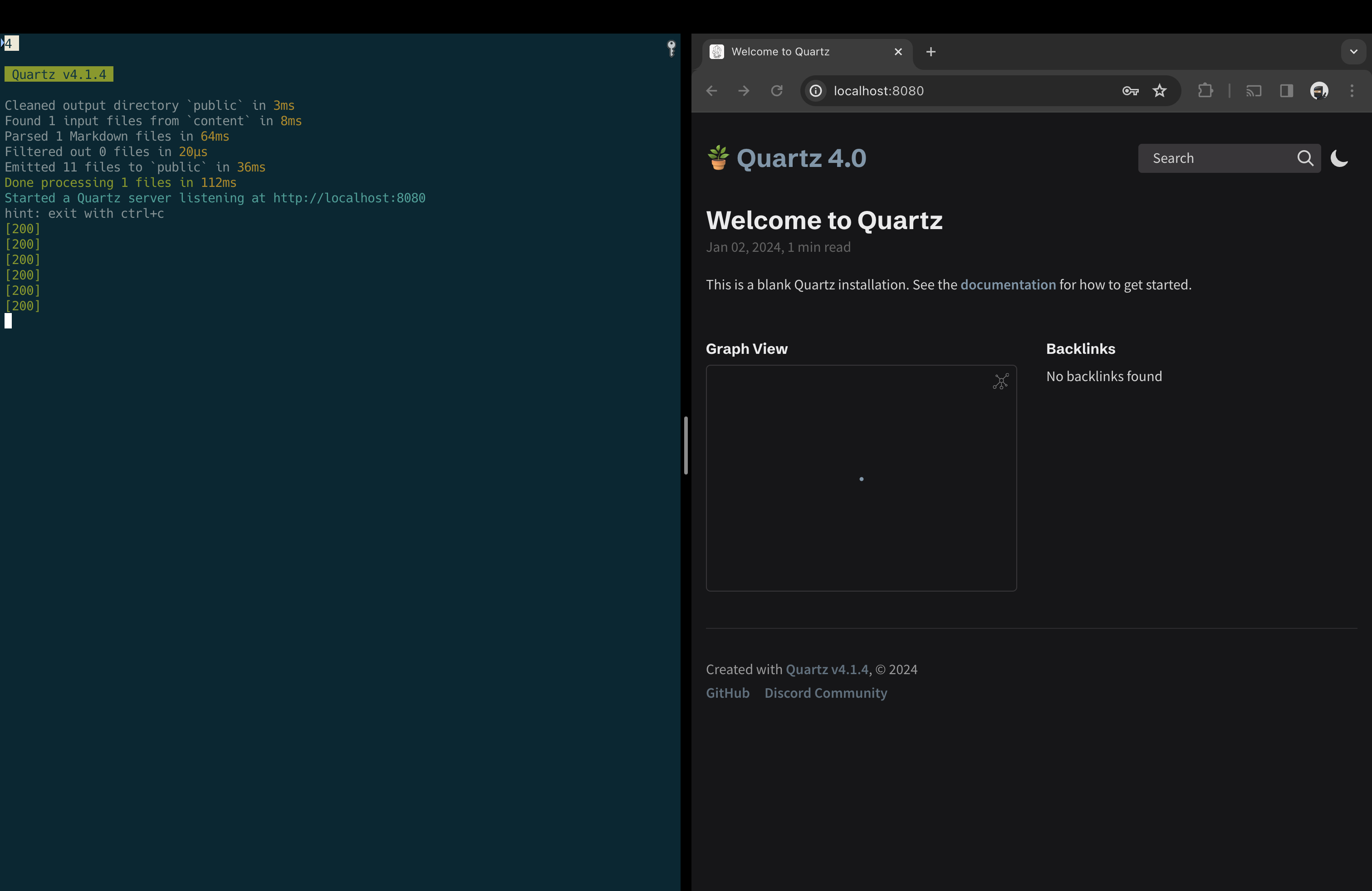Open the password manager key icon
The height and width of the screenshot is (891, 1372).
(x=1130, y=90)
